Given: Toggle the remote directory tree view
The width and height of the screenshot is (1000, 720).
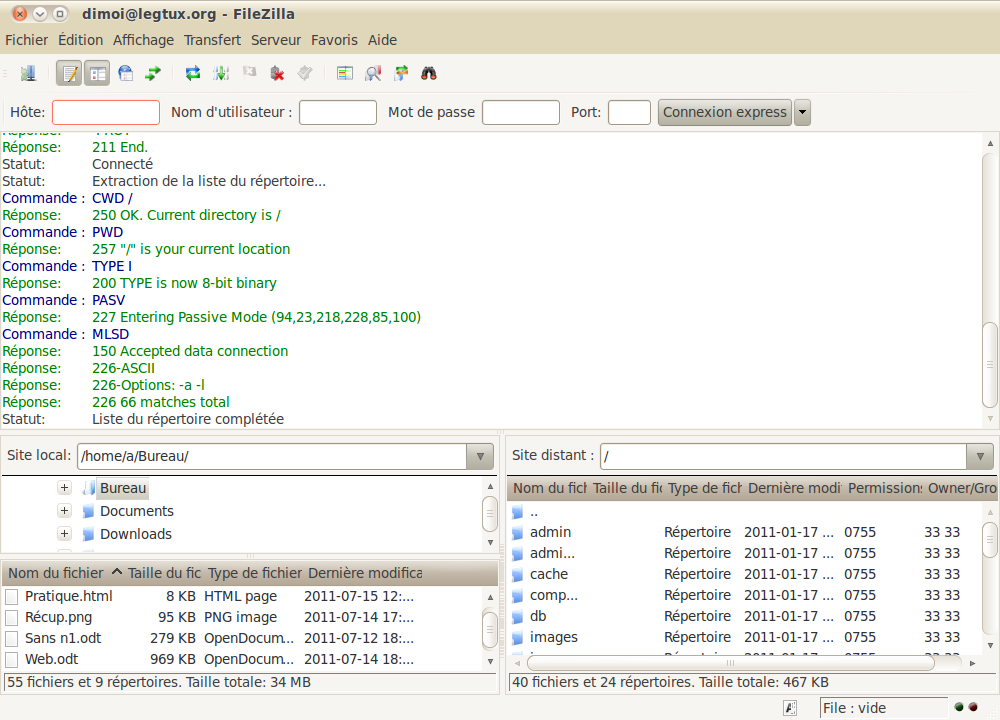Looking at the screenshot, I should tap(126, 73).
